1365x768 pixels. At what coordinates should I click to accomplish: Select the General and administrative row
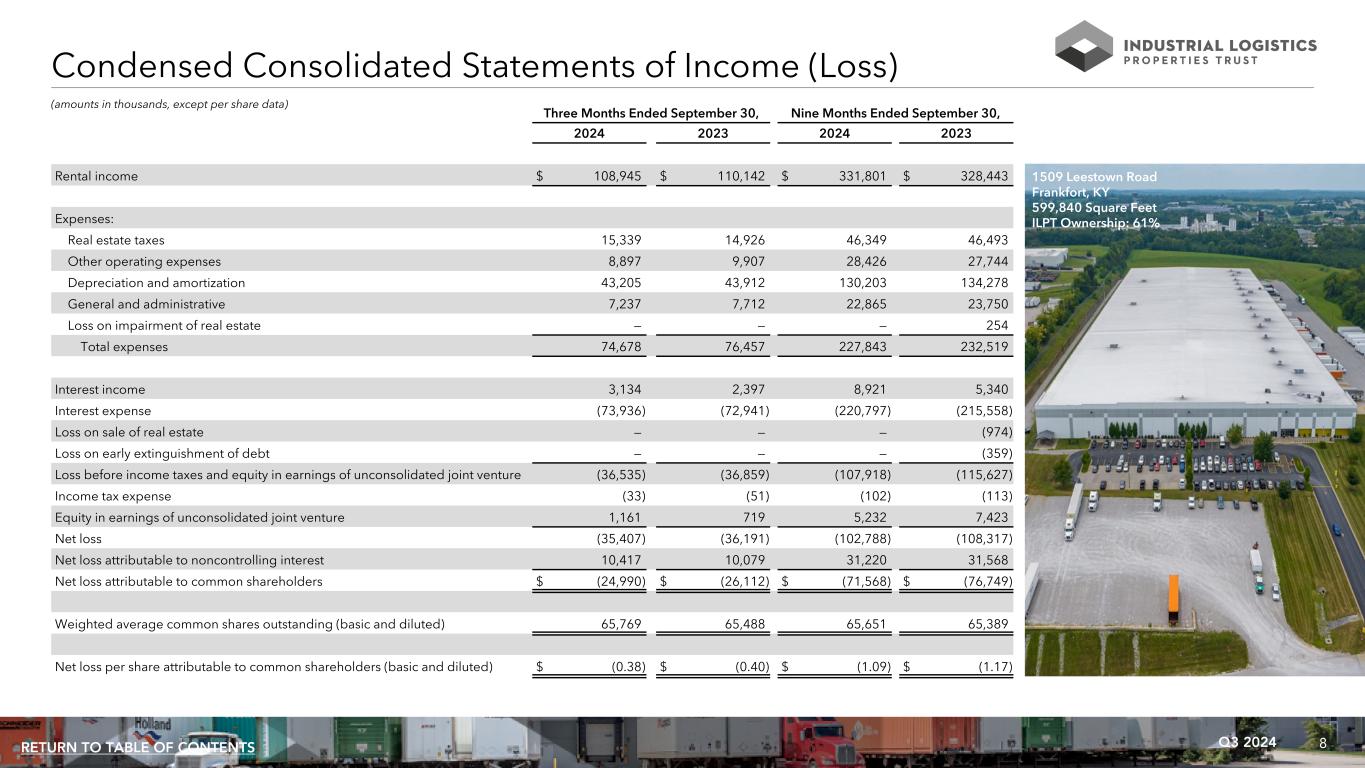tap(146, 304)
